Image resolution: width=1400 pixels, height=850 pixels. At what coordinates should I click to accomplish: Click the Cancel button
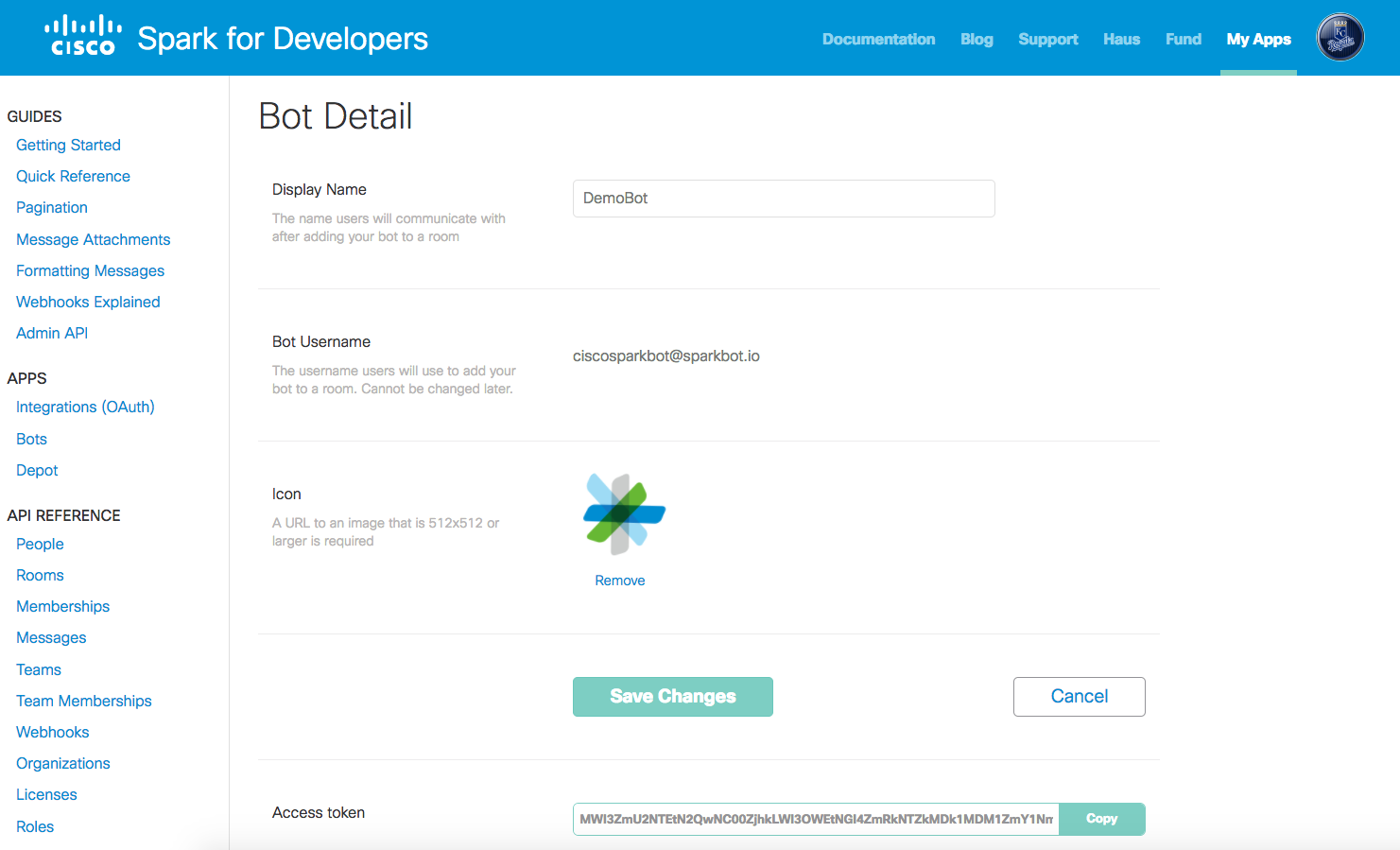coord(1080,697)
